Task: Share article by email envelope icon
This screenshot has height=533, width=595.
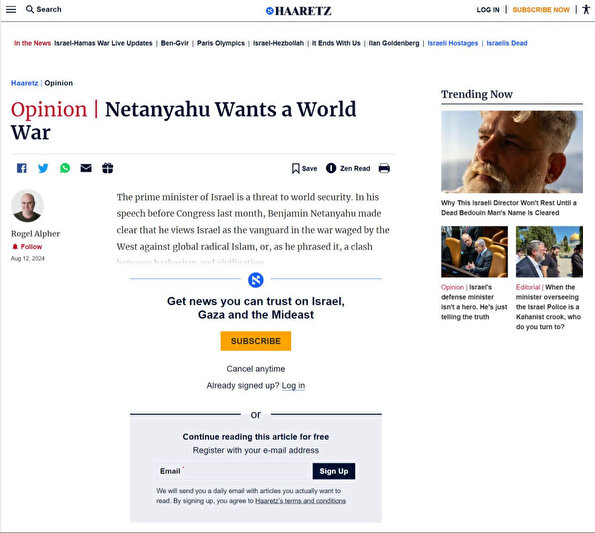Action: 86,168
